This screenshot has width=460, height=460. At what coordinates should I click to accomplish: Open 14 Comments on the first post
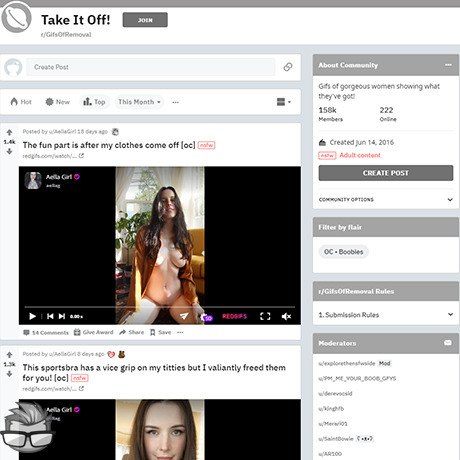pos(46,332)
